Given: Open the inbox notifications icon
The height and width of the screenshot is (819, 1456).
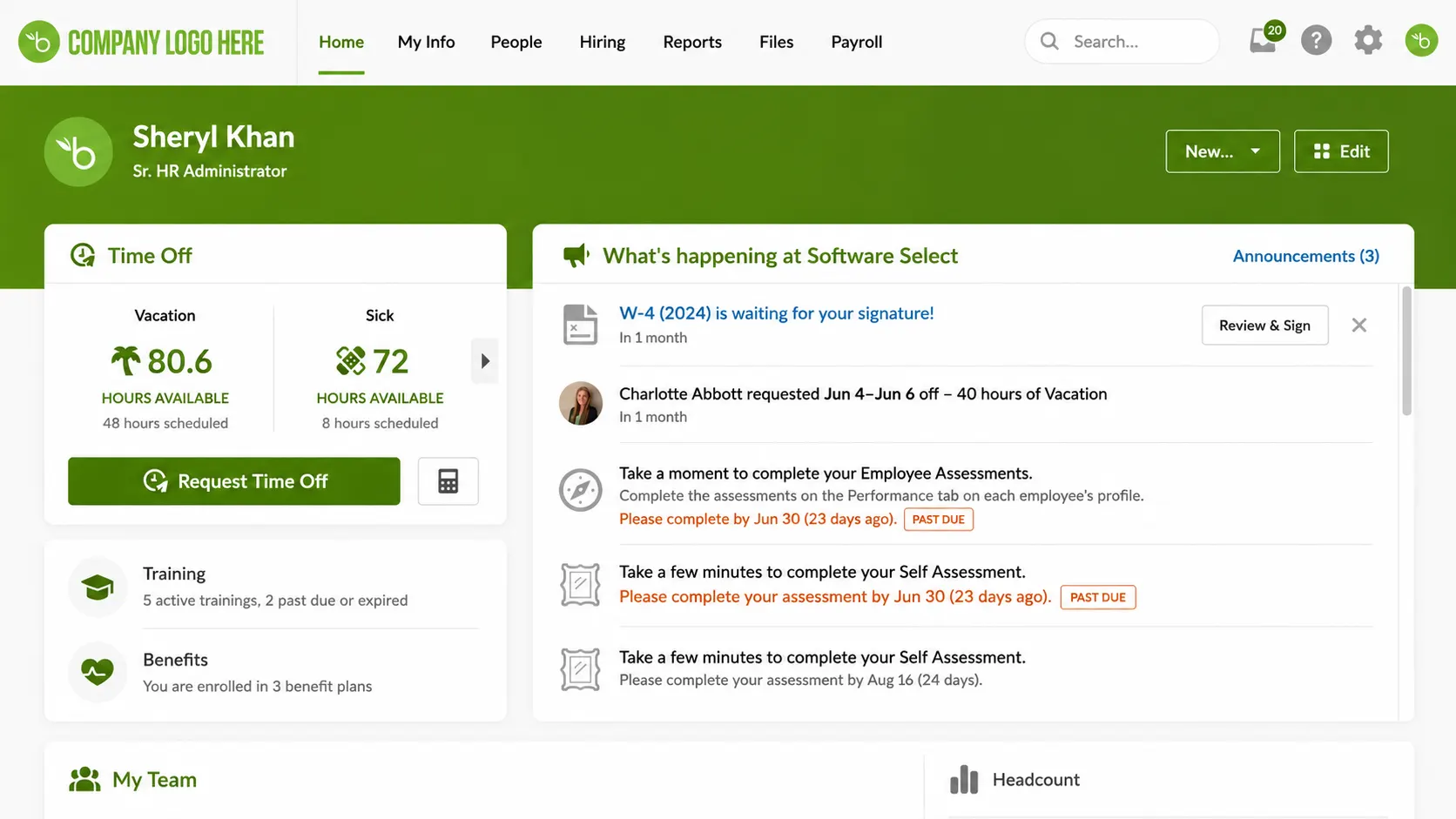Looking at the screenshot, I should 1264,40.
